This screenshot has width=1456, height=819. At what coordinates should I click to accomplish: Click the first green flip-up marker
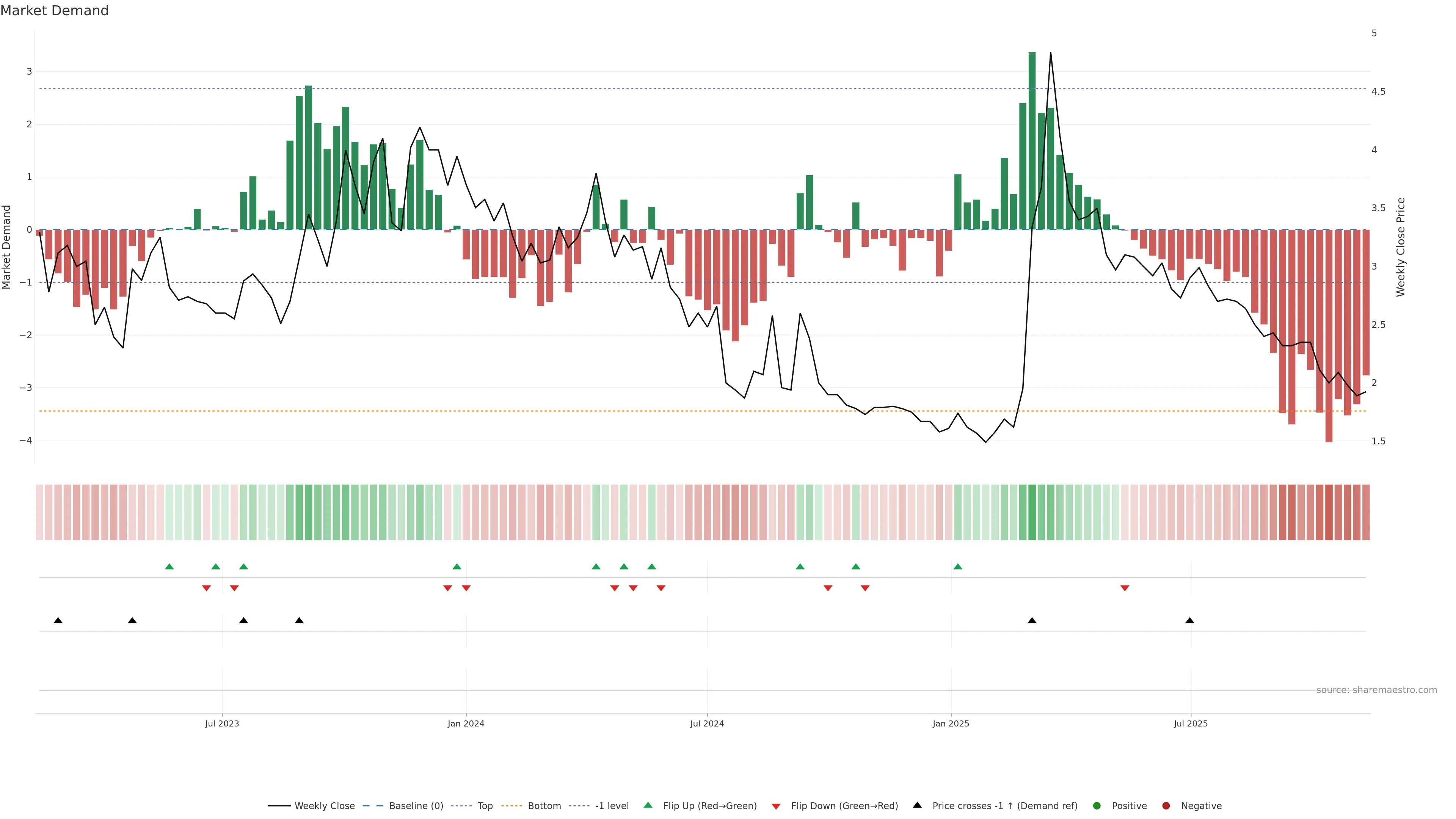(x=169, y=566)
